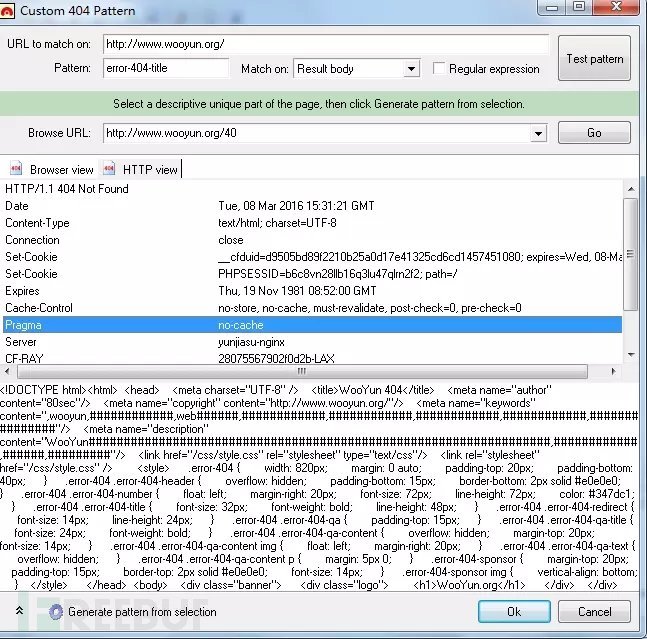This screenshot has width=647, height=639.
Task: Click the Cancel button
Action: tap(594, 611)
